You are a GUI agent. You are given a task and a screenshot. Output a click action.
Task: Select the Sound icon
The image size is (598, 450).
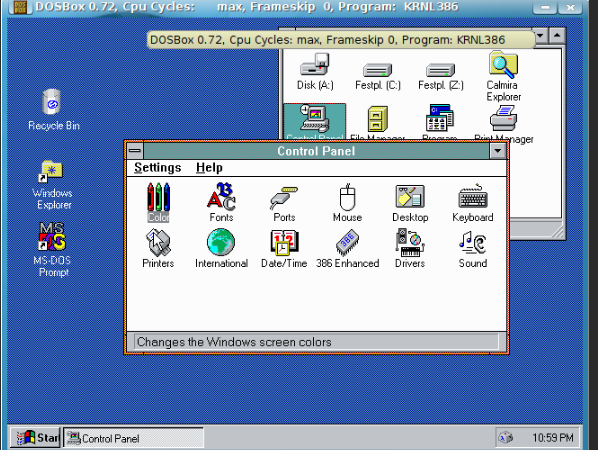click(x=473, y=248)
